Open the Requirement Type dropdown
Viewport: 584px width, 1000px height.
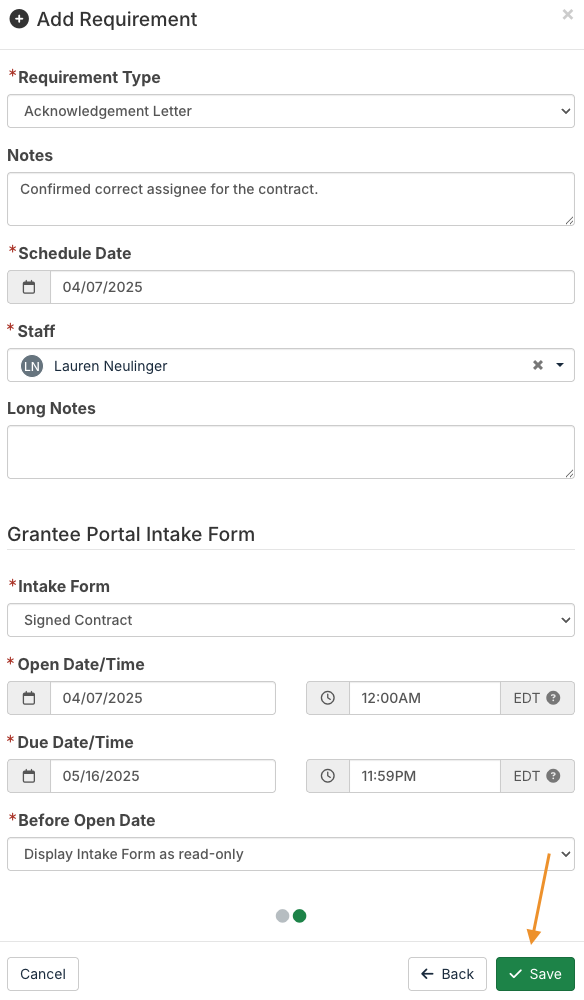291,111
